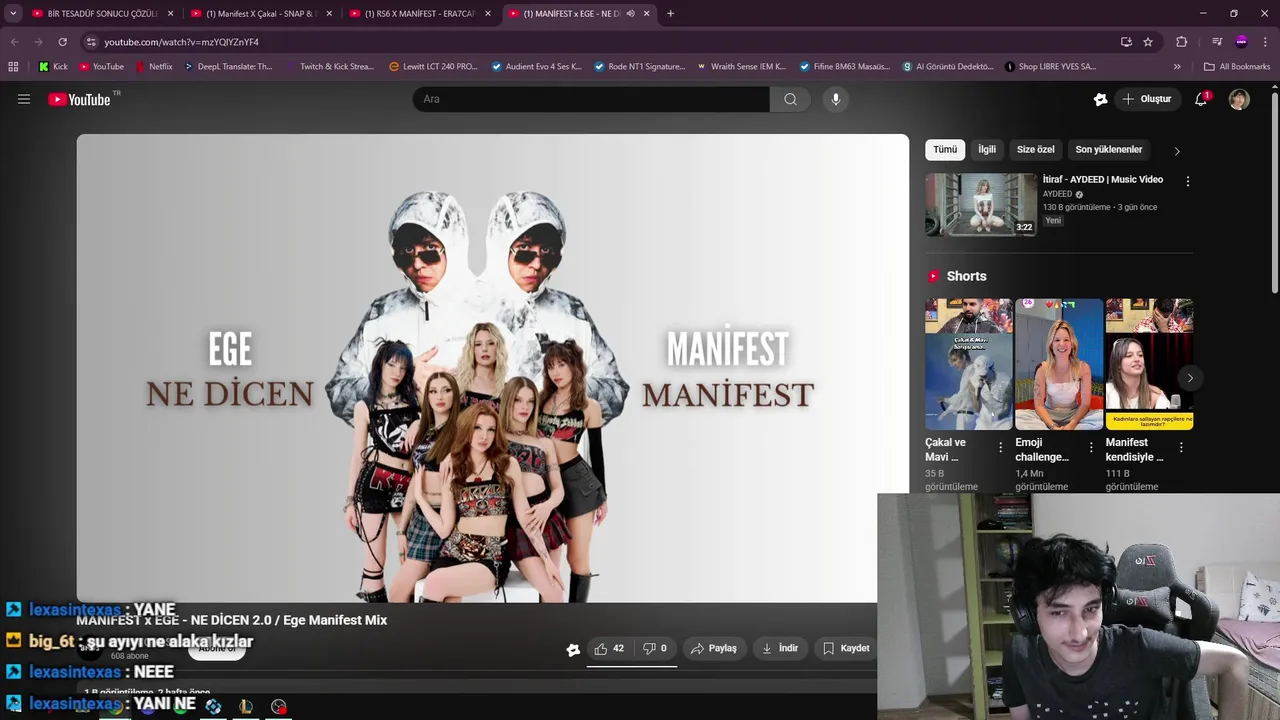Close the MANİFEST x EGE tab
1280x720 pixels.
tap(646, 14)
